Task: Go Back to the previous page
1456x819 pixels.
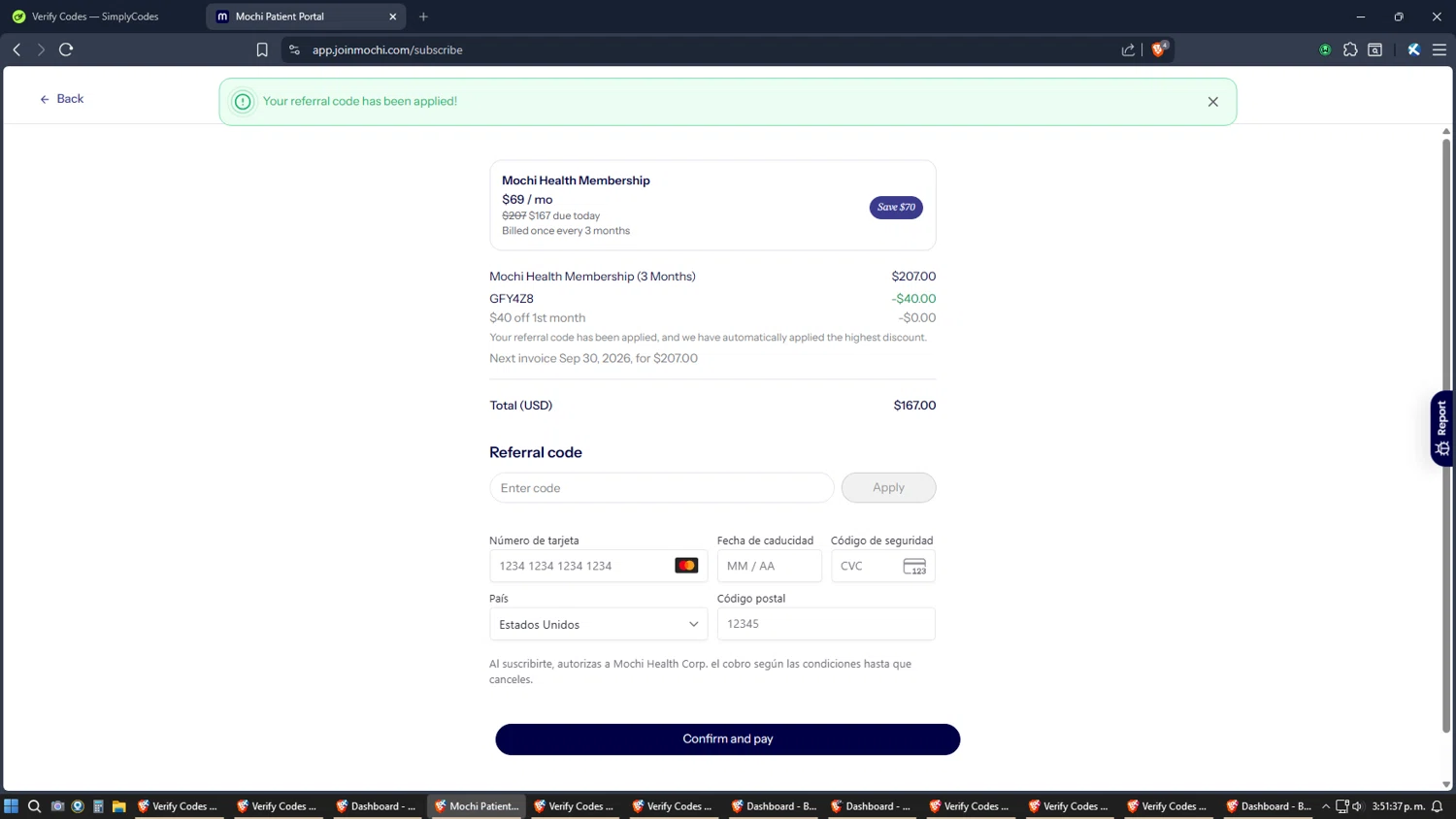Action: (x=61, y=99)
